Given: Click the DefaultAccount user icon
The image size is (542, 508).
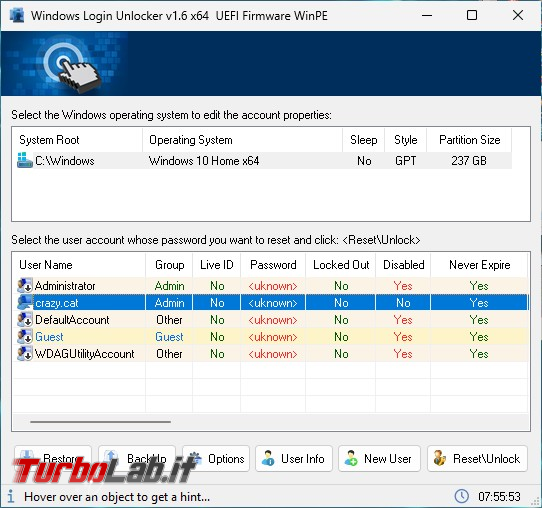Looking at the screenshot, I should [25, 320].
